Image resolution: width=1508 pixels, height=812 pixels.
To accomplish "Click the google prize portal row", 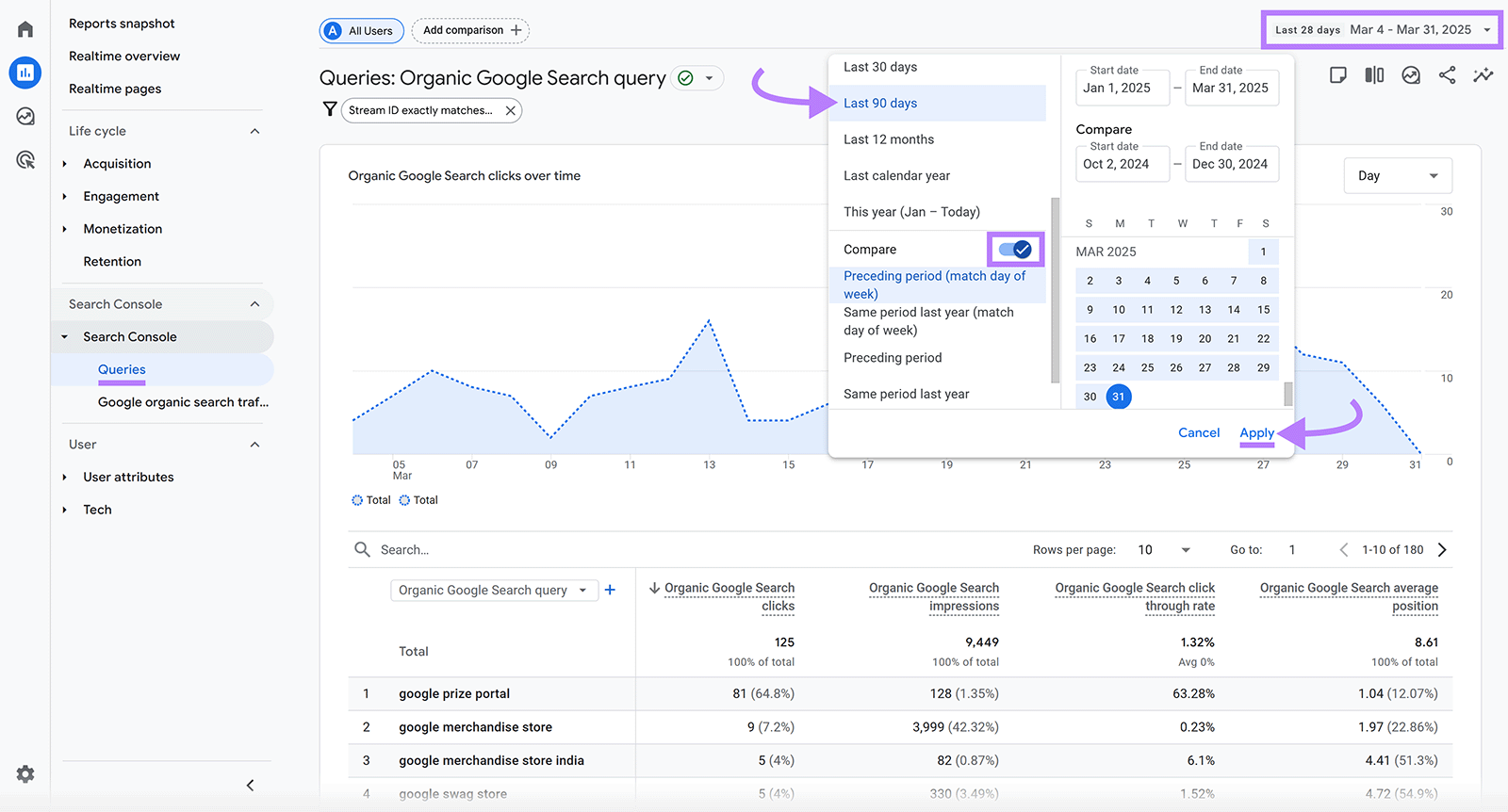I will 900,694.
